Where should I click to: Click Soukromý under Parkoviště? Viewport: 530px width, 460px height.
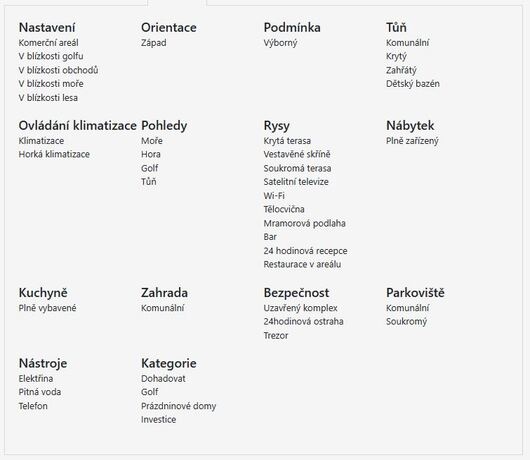406,321
